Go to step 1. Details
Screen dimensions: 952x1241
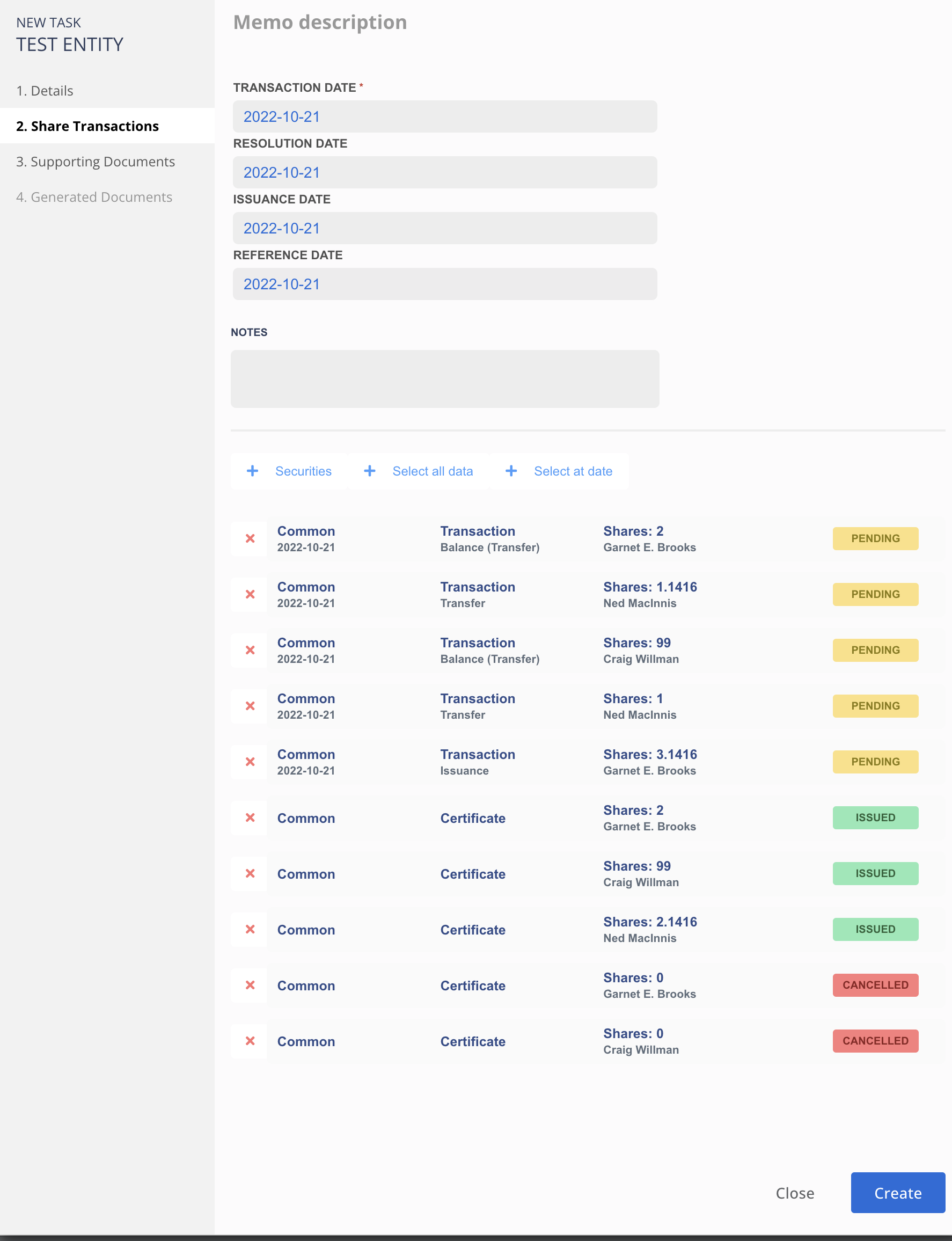45,91
